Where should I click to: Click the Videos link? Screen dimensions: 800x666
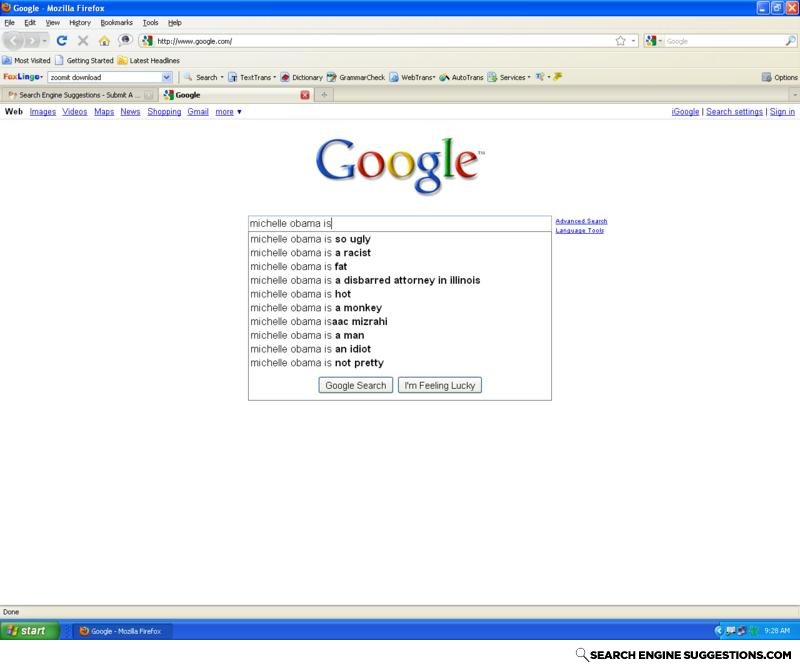click(x=74, y=112)
